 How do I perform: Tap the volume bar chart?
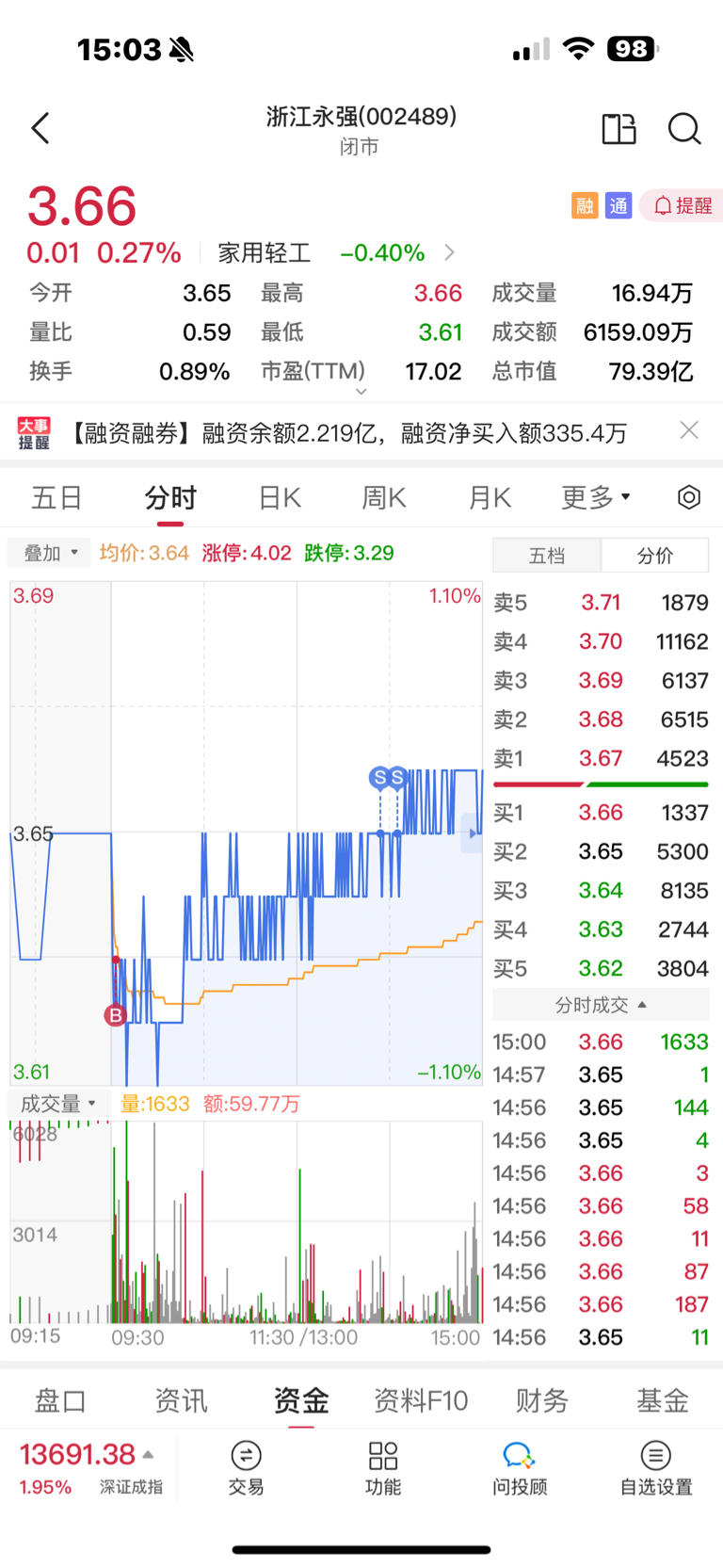[x=247, y=1222]
